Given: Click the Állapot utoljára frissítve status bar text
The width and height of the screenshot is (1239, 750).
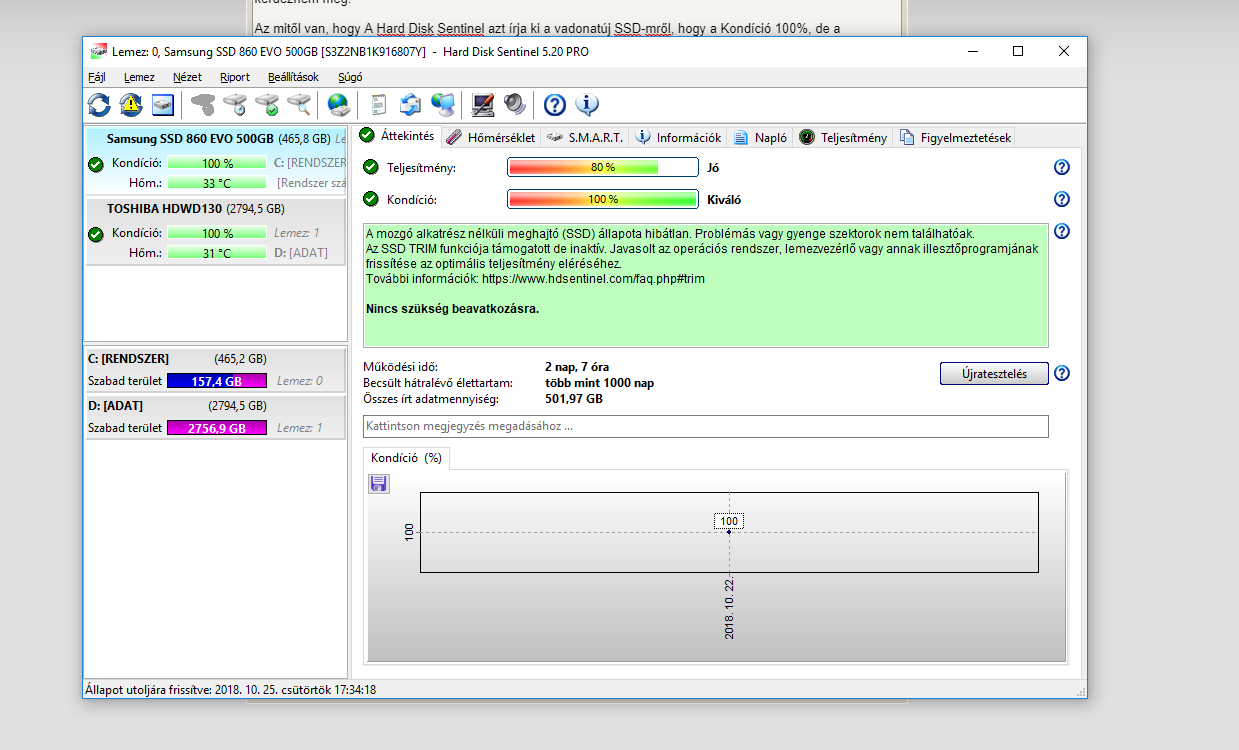Looking at the screenshot, I should [x=230, y=690].
